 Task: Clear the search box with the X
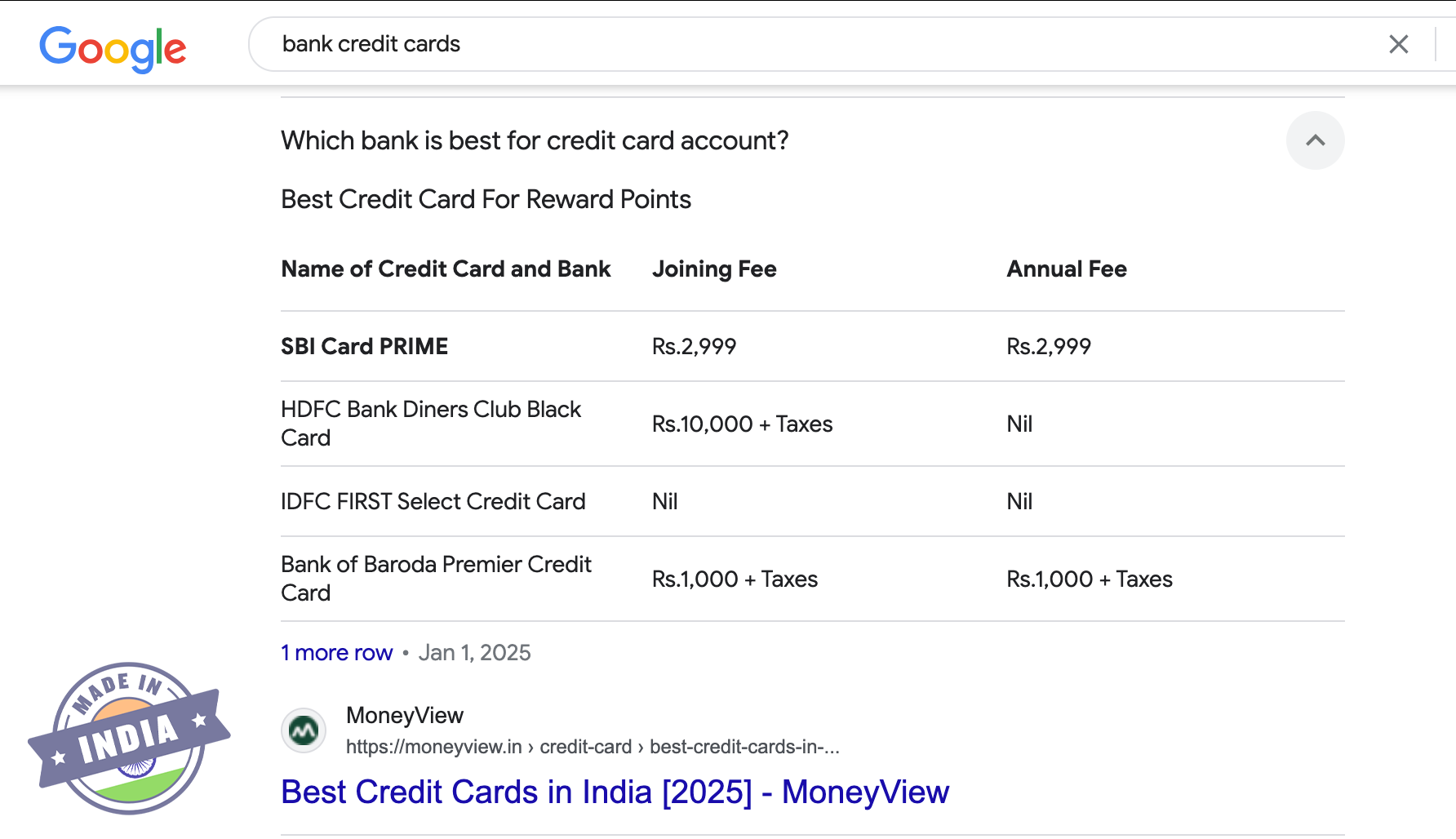(x=1398, y=44)
